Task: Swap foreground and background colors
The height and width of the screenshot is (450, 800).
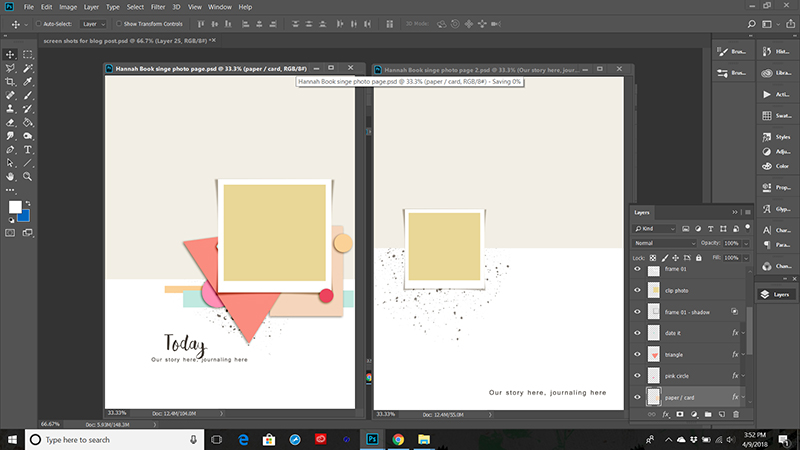Action: [28, 203]
